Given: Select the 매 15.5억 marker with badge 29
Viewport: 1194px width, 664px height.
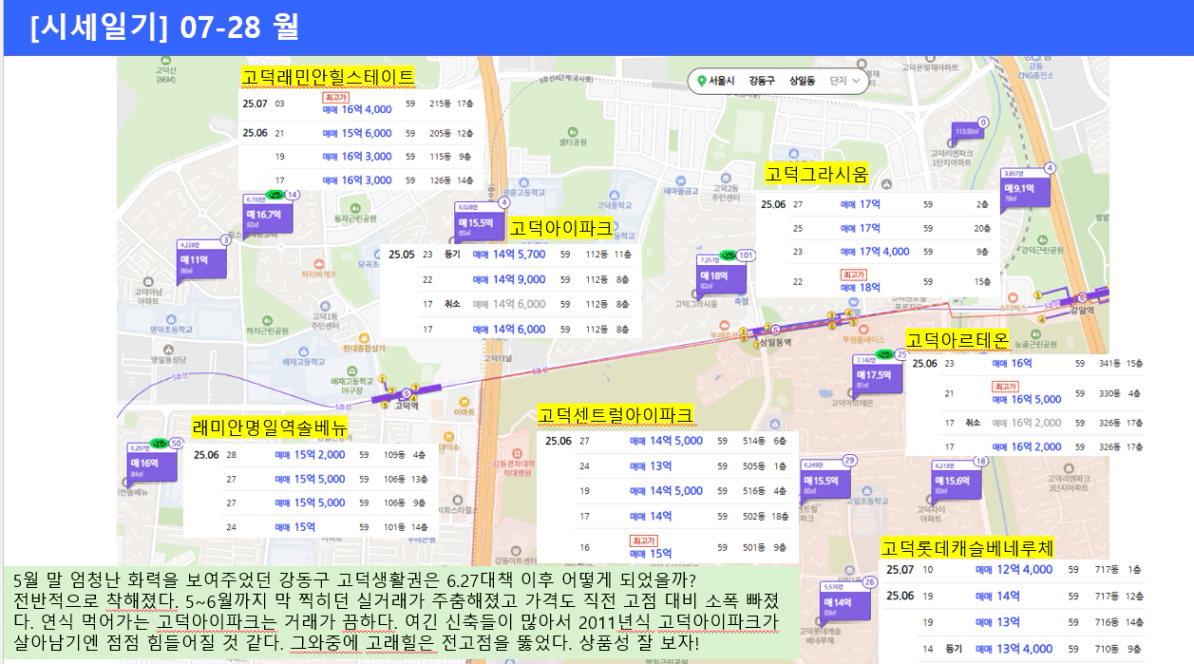Looking at the screenshot, I should click(x=825, y=482).
